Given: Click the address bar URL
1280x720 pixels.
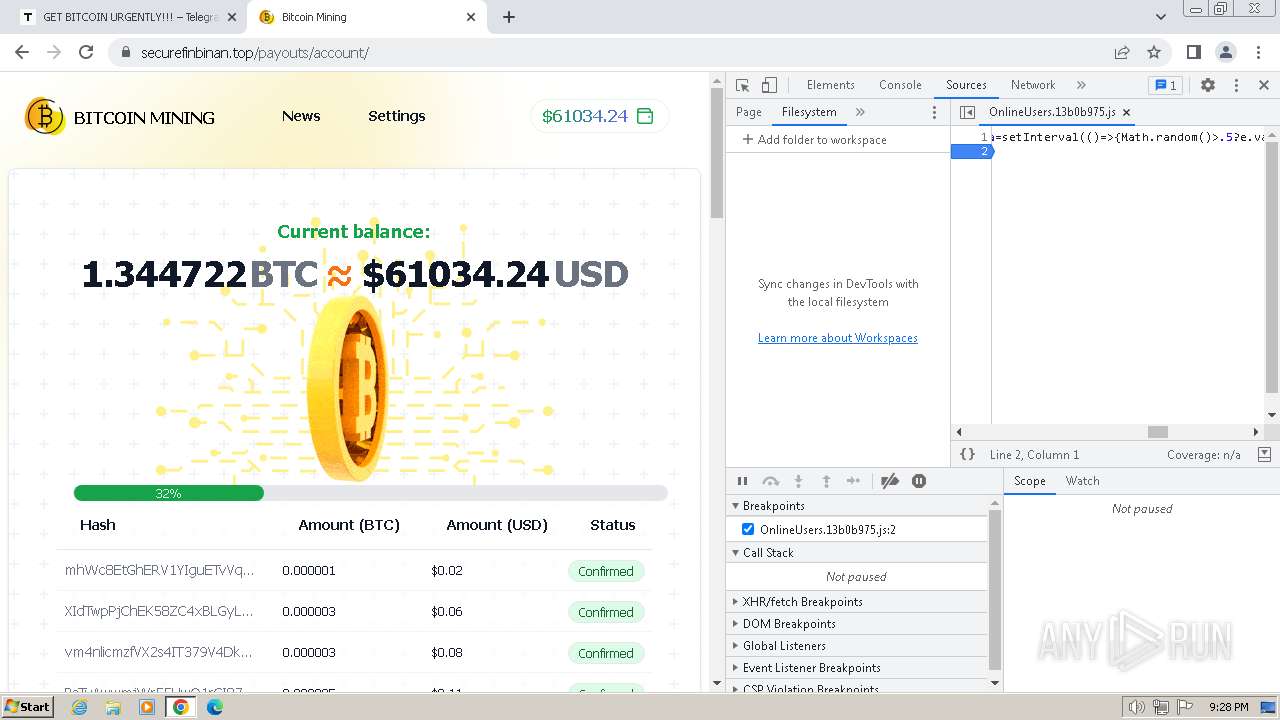Looking at the screenshot, I should coord(255,53).
